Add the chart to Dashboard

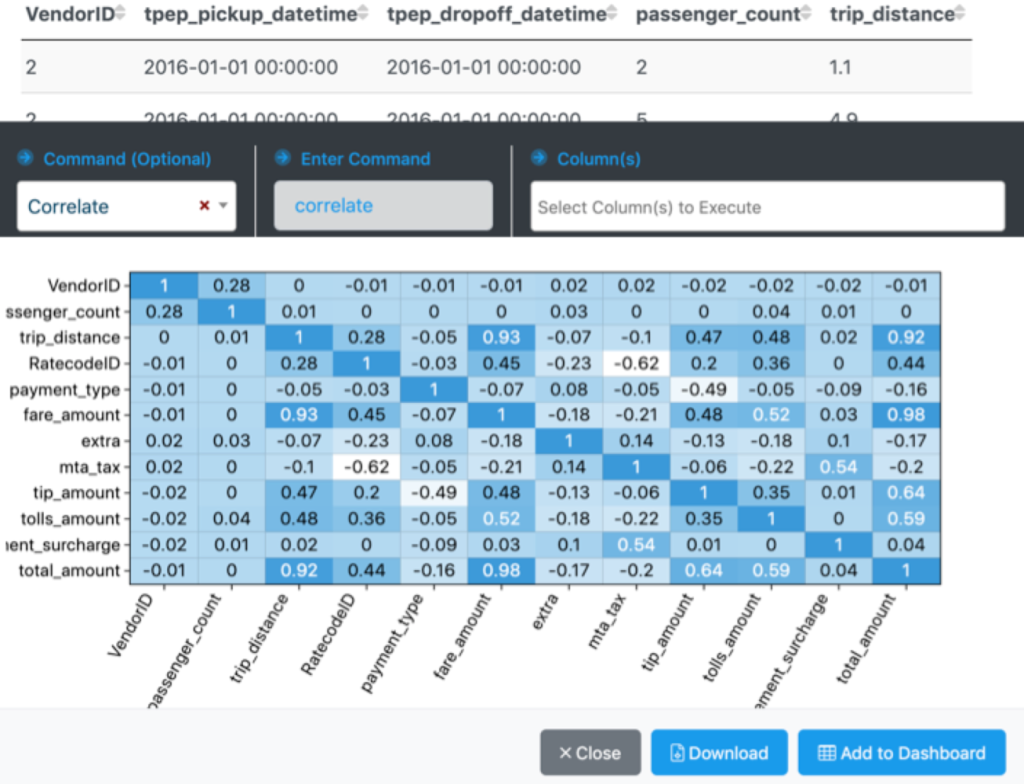pyautogui.click(x=902, y=753)
